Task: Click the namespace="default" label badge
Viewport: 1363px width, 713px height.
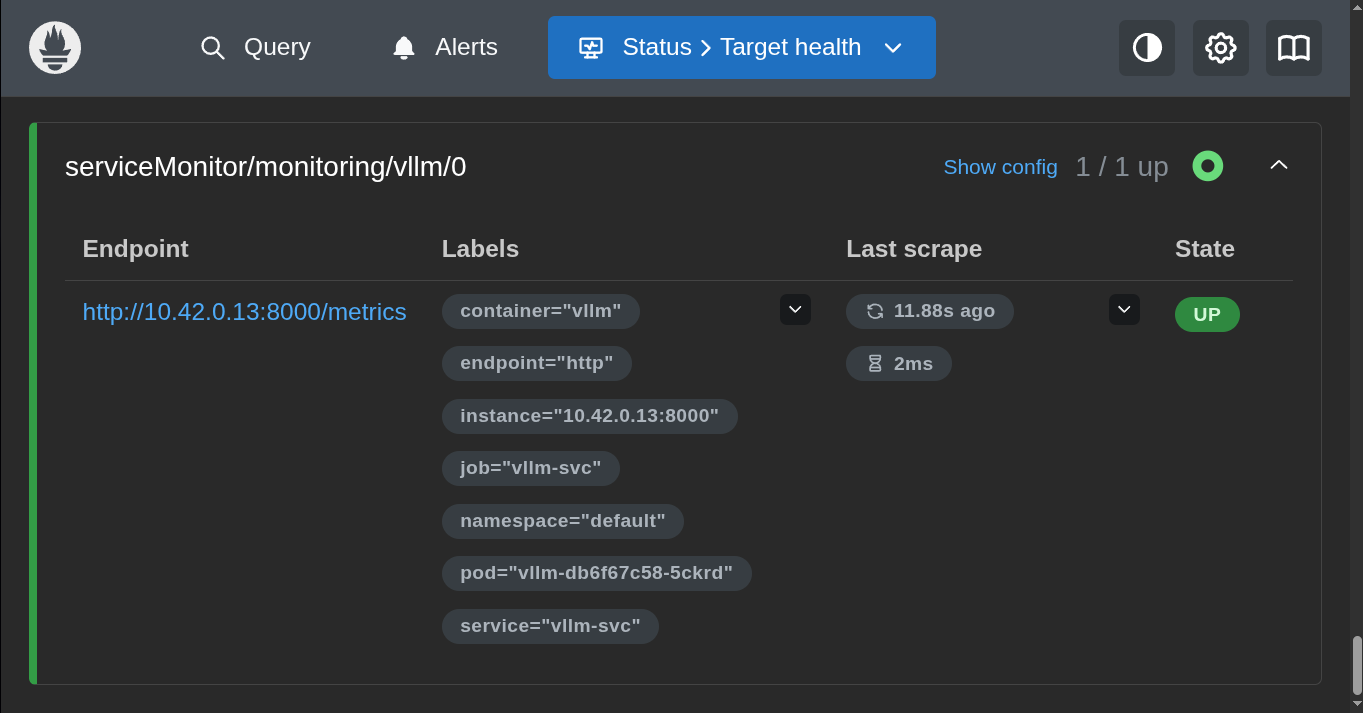Action: point(563,521)
